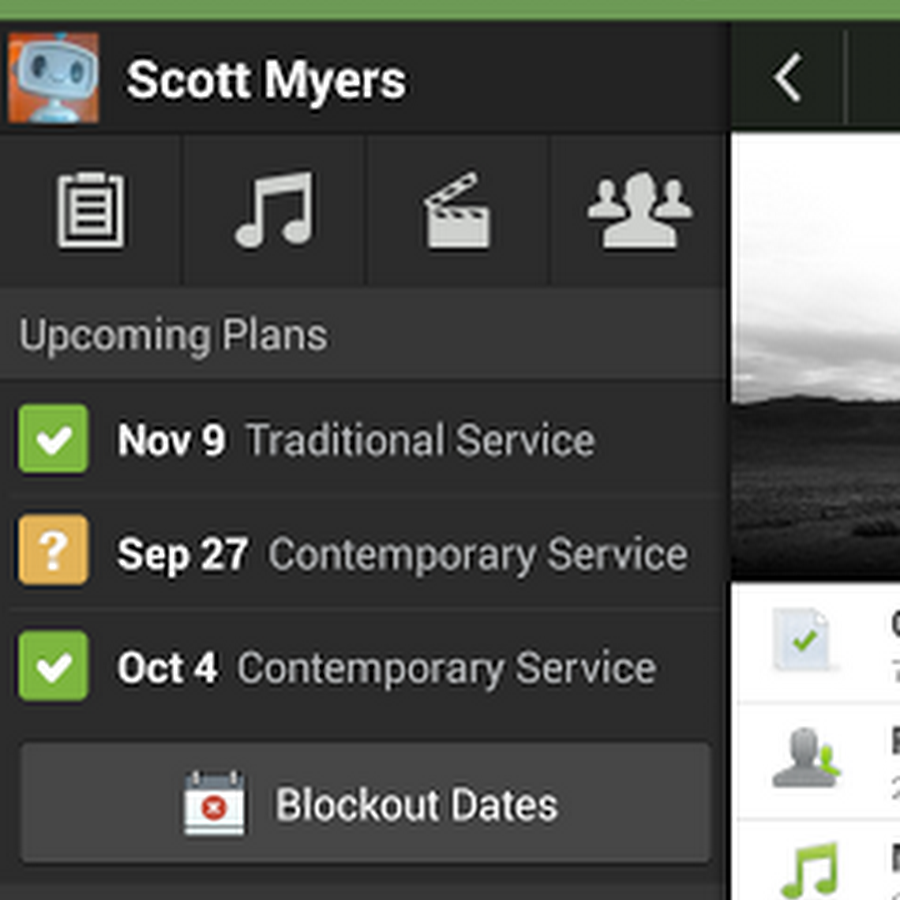Click the yellow question mark for Sep 27
Image resolution: width=900 pixels, height=900 pixels.
53,550
